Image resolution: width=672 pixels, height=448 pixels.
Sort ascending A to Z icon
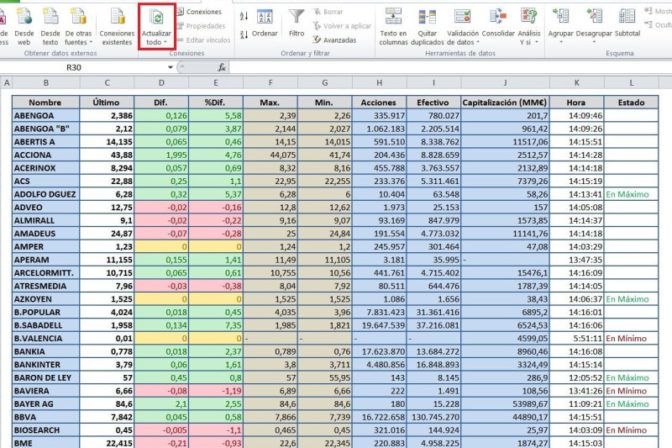coord(244,17)
